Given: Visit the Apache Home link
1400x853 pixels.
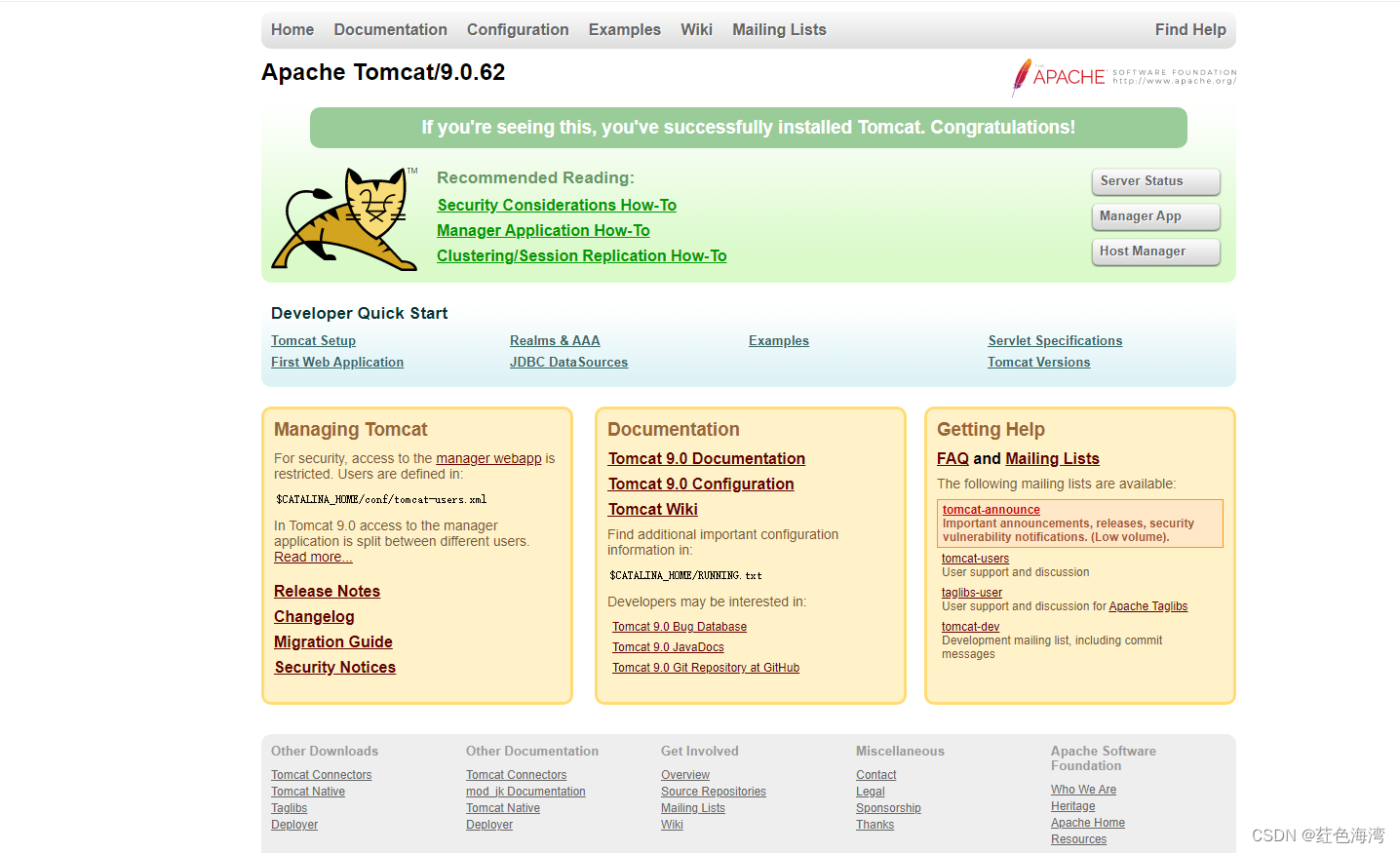Looking at the screenshot, I should (x=1088, y=823).
